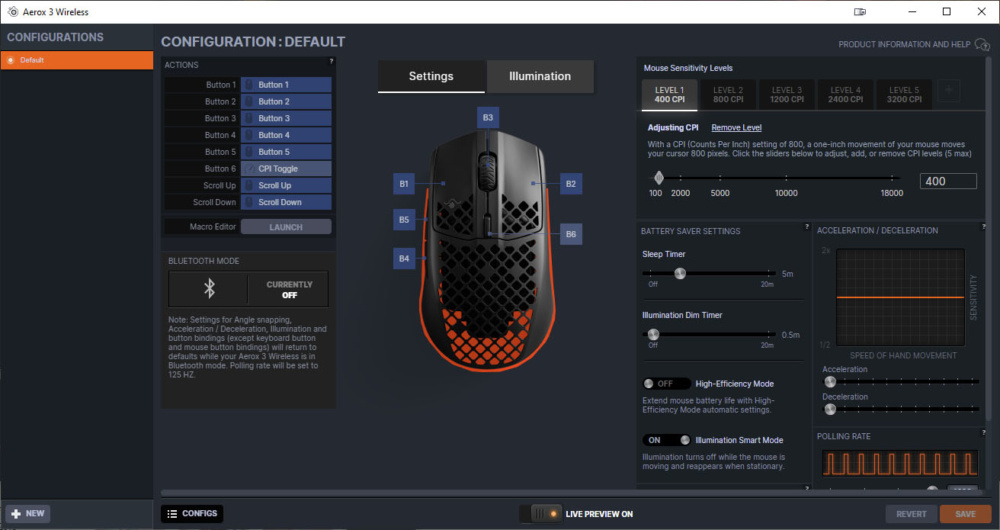The image size is (1000, 530).
Task: Open Button 1 action binding dropdown
Action: click(286, 85)
